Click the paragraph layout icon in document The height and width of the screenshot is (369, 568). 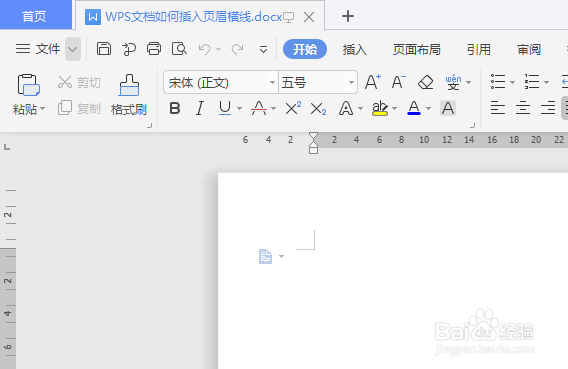[266, 256]
